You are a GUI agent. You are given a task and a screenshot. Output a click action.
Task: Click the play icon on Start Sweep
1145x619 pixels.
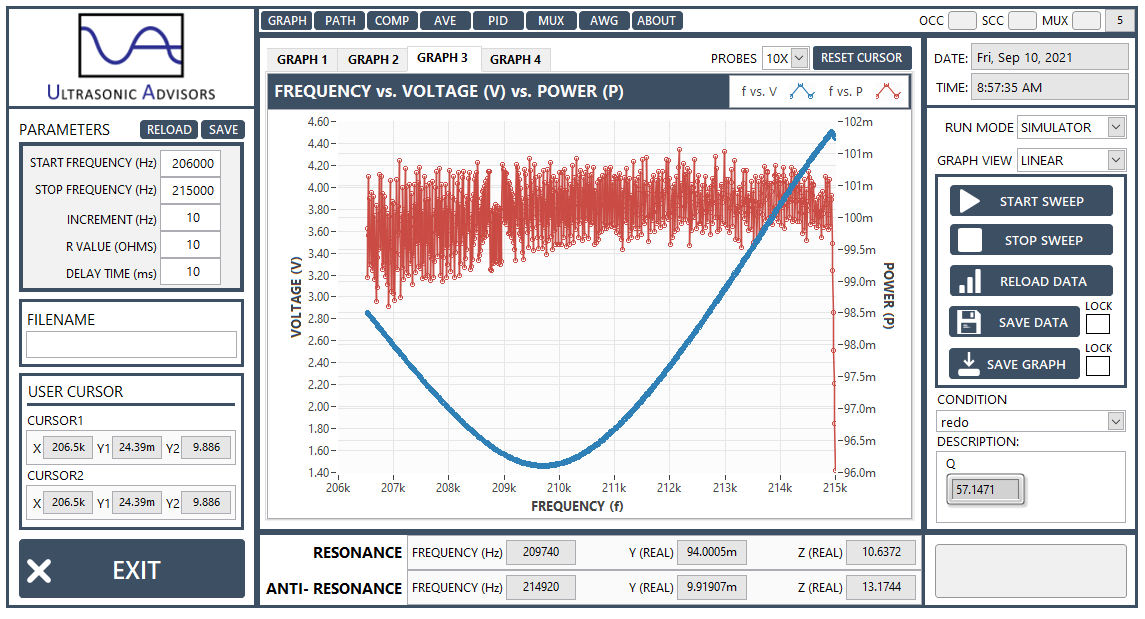coord(969,201)
